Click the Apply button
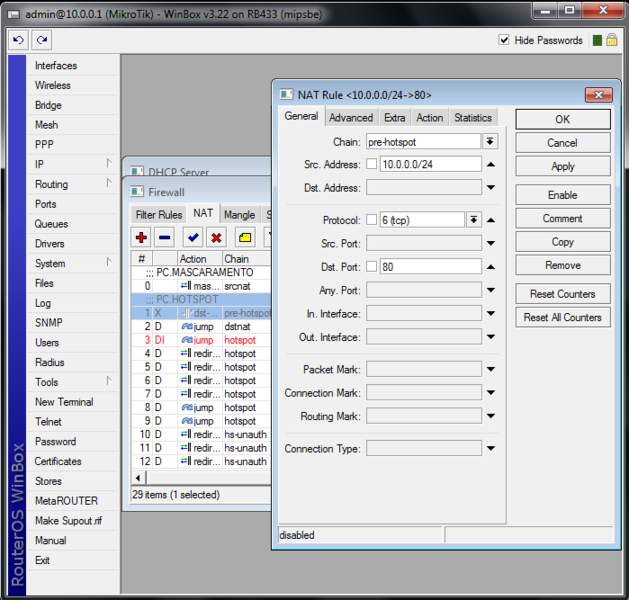Screen dimensions: 629x600 (563, 166)
